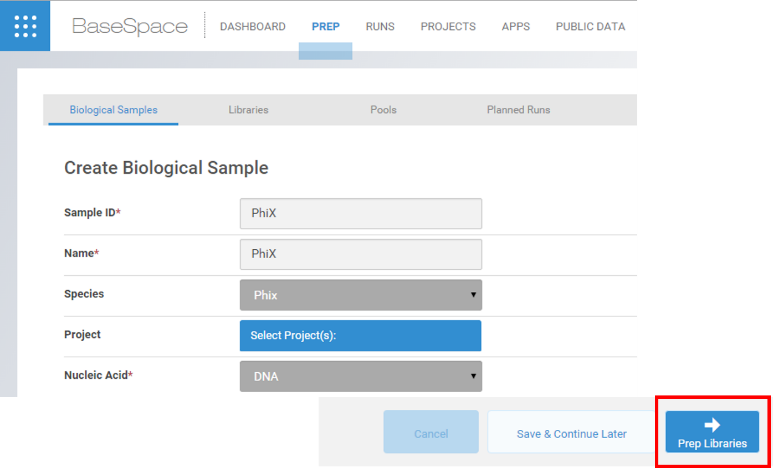This screenshot has width=773, height=468.
Task: Switch to the Biological Samples tab
Action: click(113, 110)
